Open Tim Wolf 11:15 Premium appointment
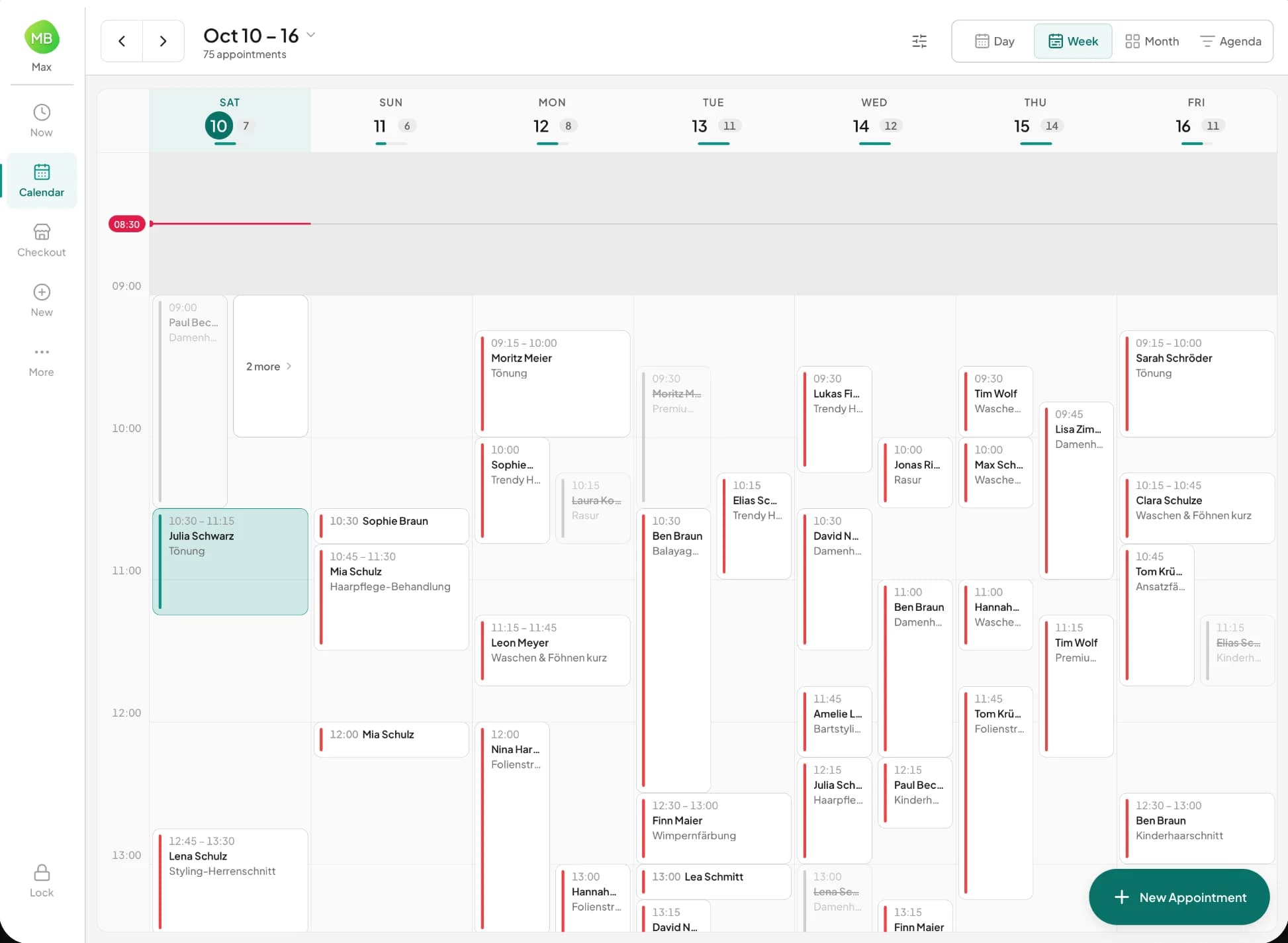This screenshot has height=943, width=1288. coord(1076,686)
